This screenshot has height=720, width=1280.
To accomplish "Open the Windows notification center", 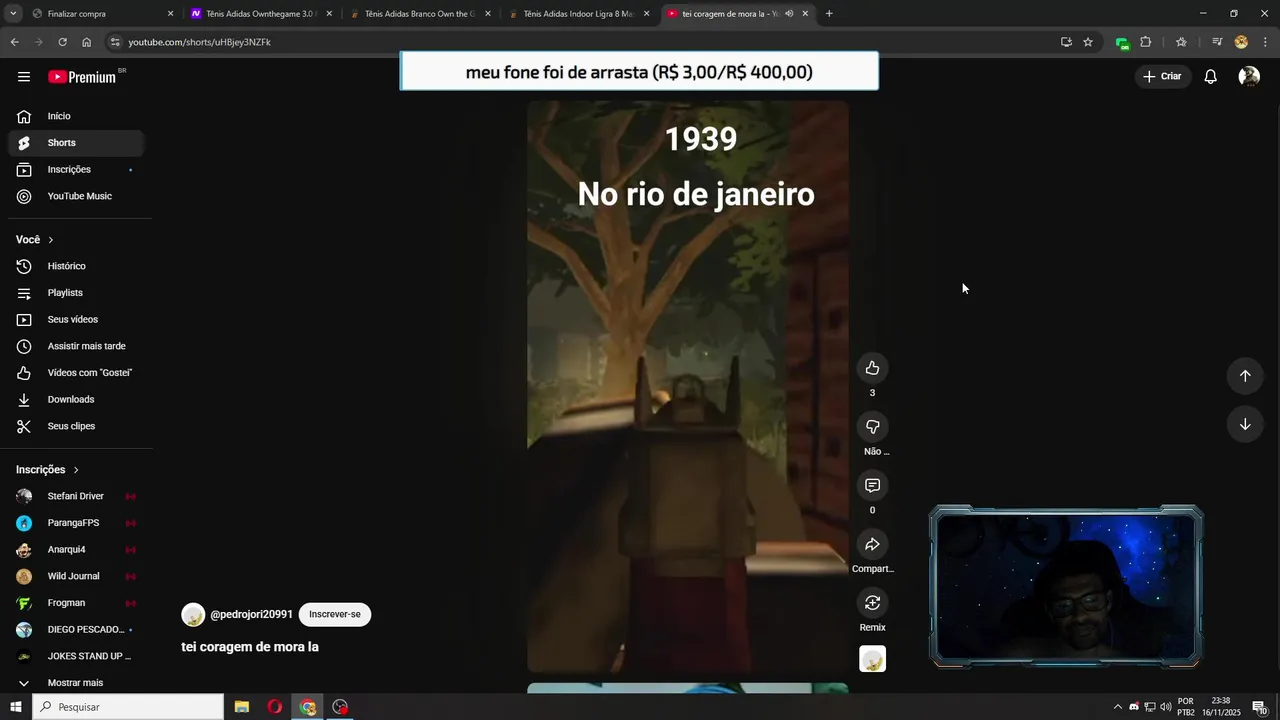I will [x=1260, y=707].
